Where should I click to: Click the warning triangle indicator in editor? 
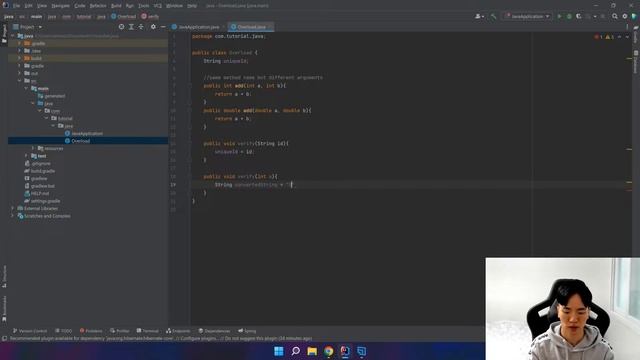coord(609,37)
